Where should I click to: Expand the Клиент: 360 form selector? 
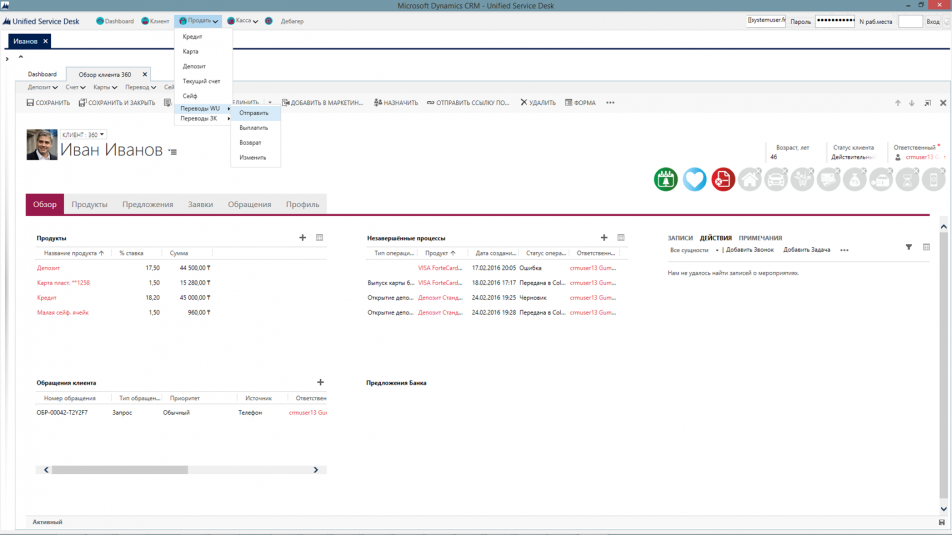point(84,134)
